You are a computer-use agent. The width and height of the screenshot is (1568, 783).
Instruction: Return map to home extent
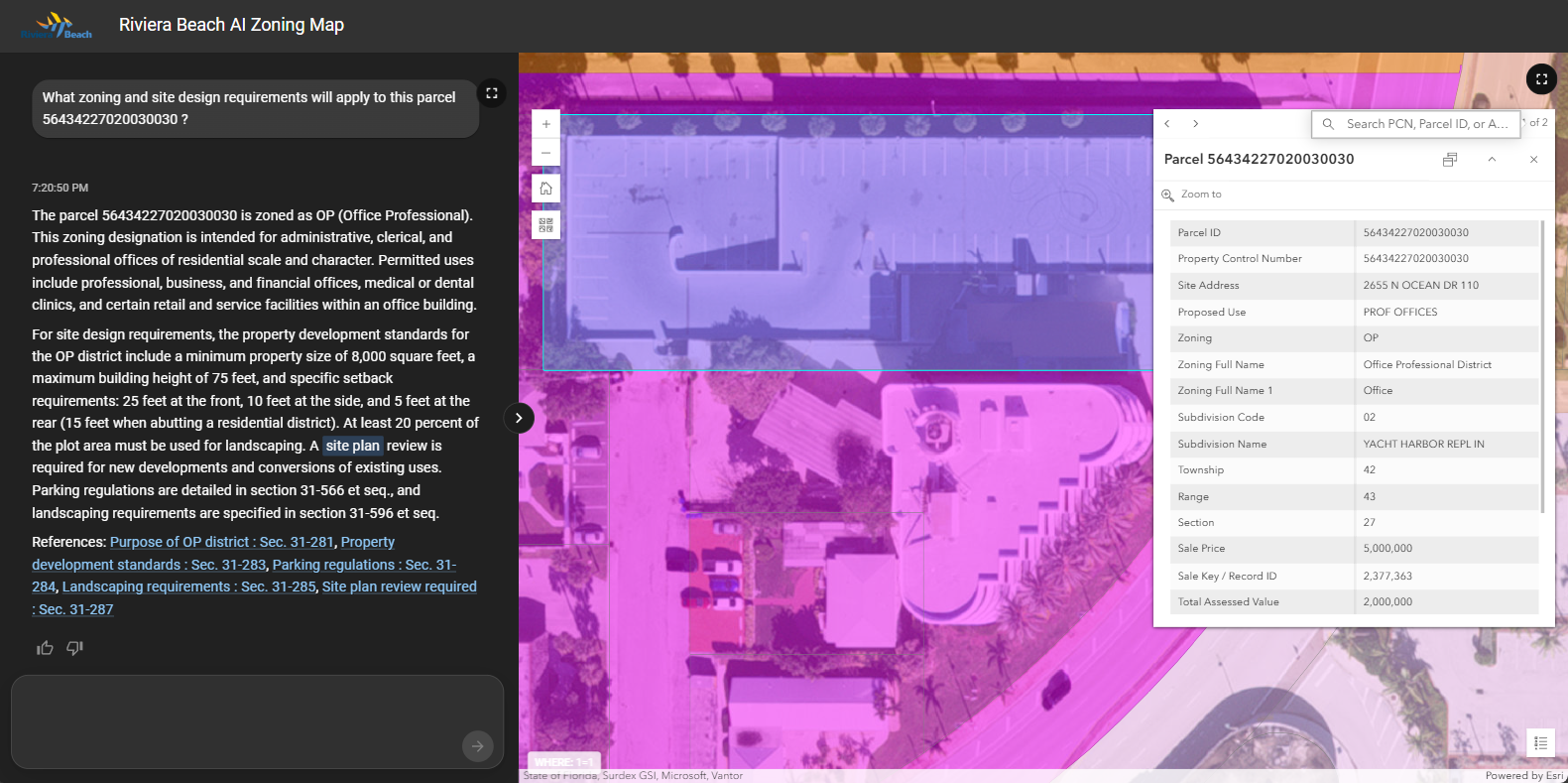546,189
